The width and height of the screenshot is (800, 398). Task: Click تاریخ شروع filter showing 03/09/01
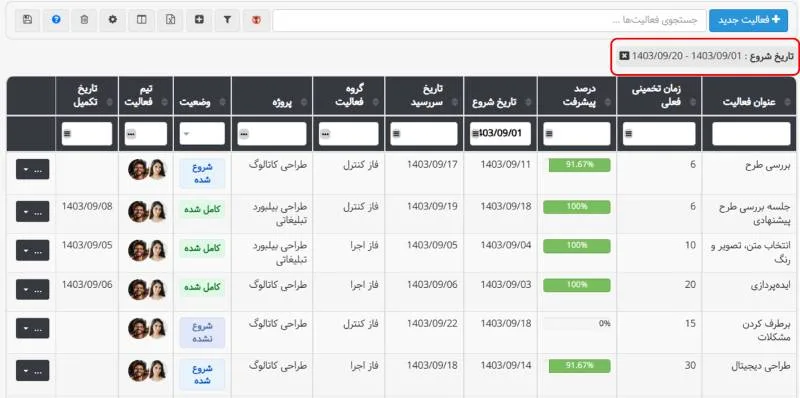tap(500, 134)
